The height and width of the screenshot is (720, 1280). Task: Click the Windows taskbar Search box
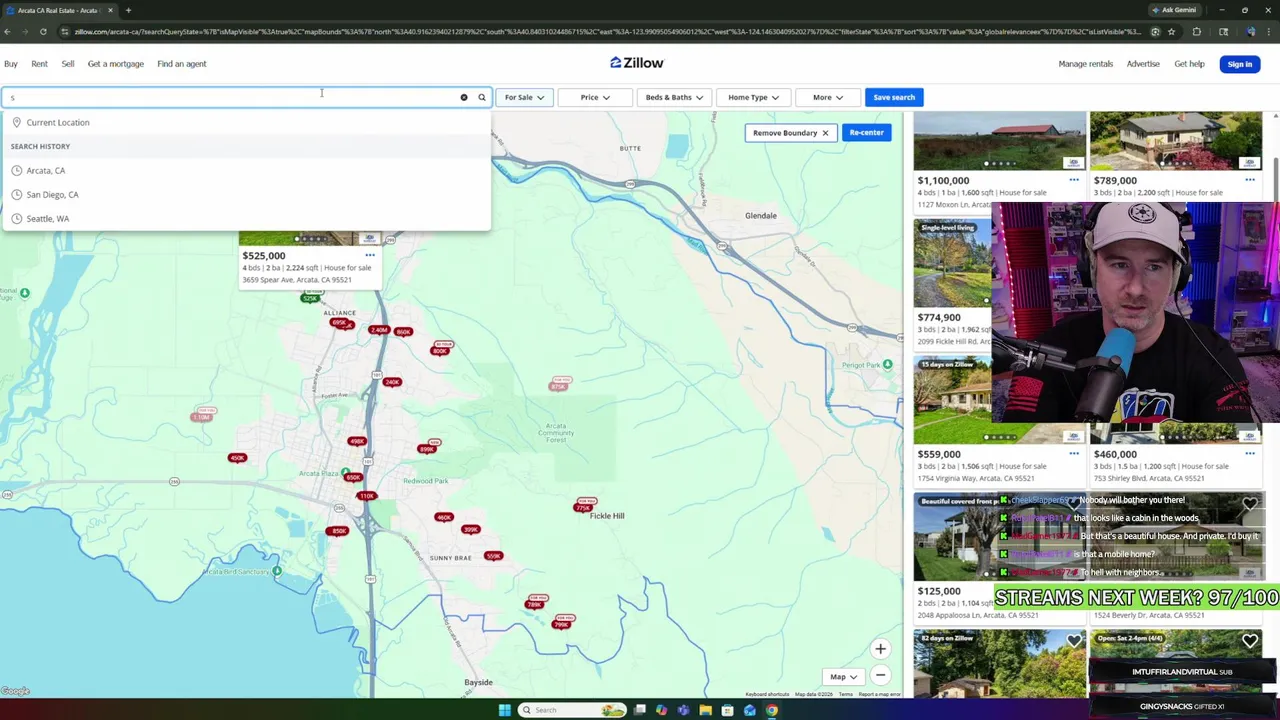(571, 710)
